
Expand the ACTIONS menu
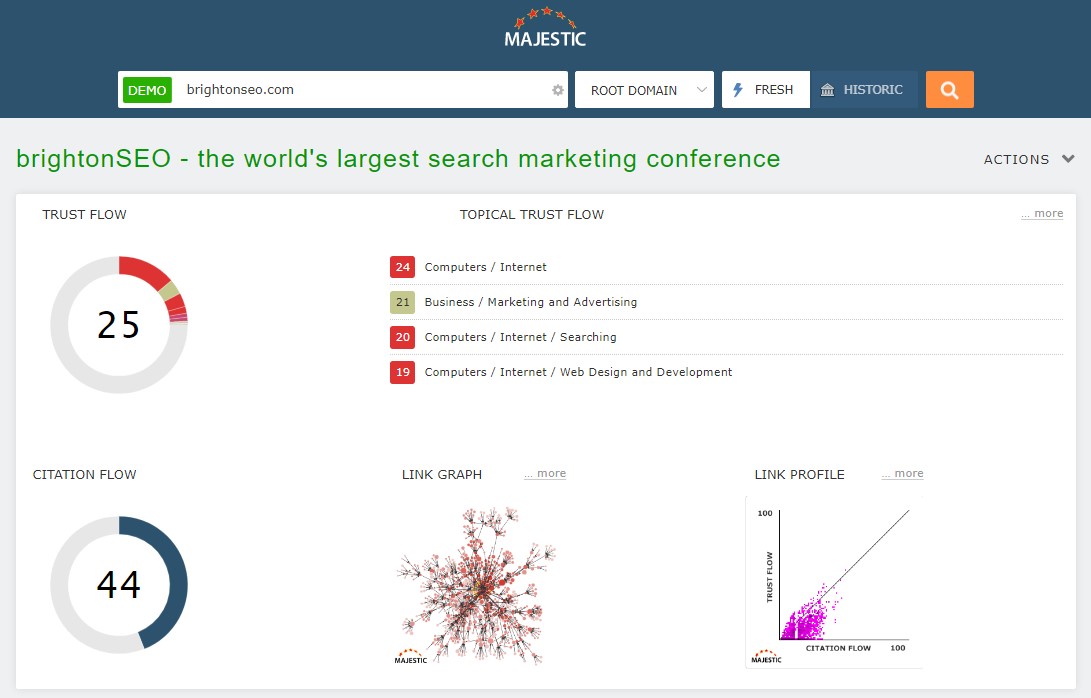1029,159
